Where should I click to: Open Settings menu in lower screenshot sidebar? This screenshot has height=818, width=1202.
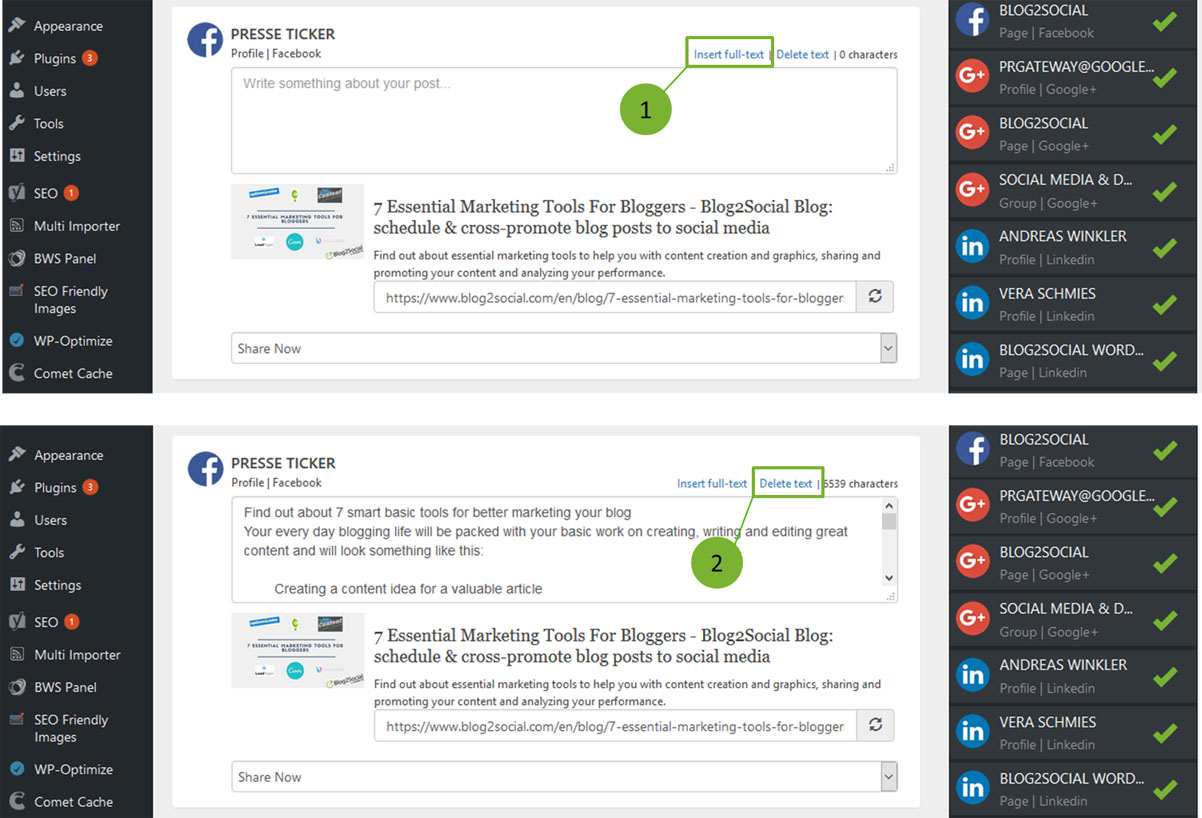(57, 585)
